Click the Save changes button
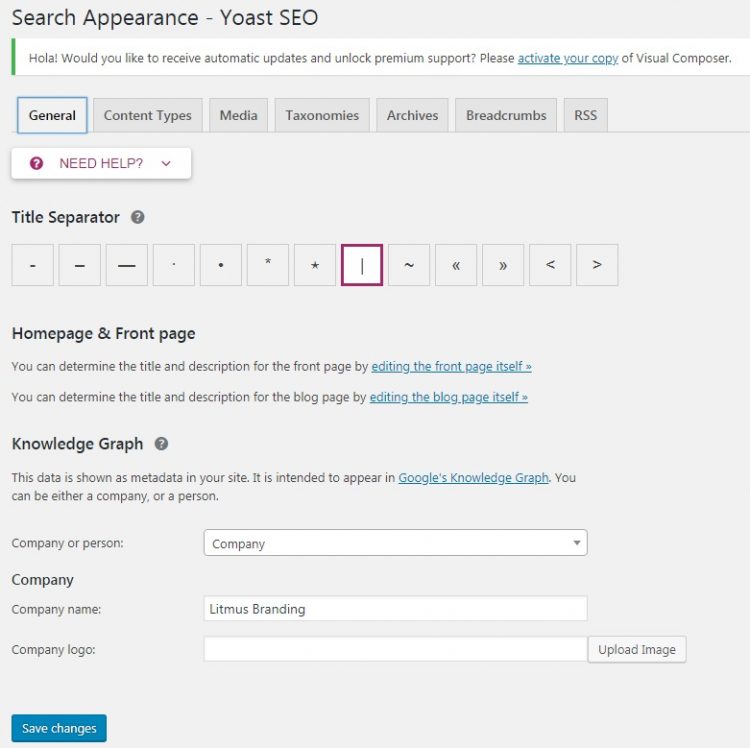 (59, 728)
